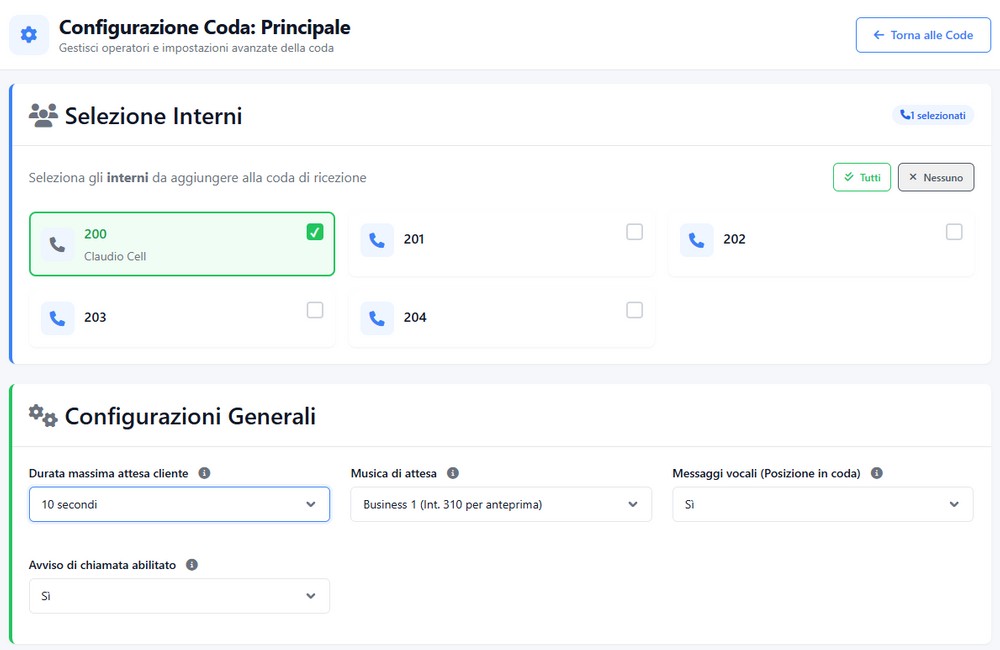This screenshot has height=650, width=1000.
Task: Click info icon next to Durata massima attesa
Action: click(204, 473)
